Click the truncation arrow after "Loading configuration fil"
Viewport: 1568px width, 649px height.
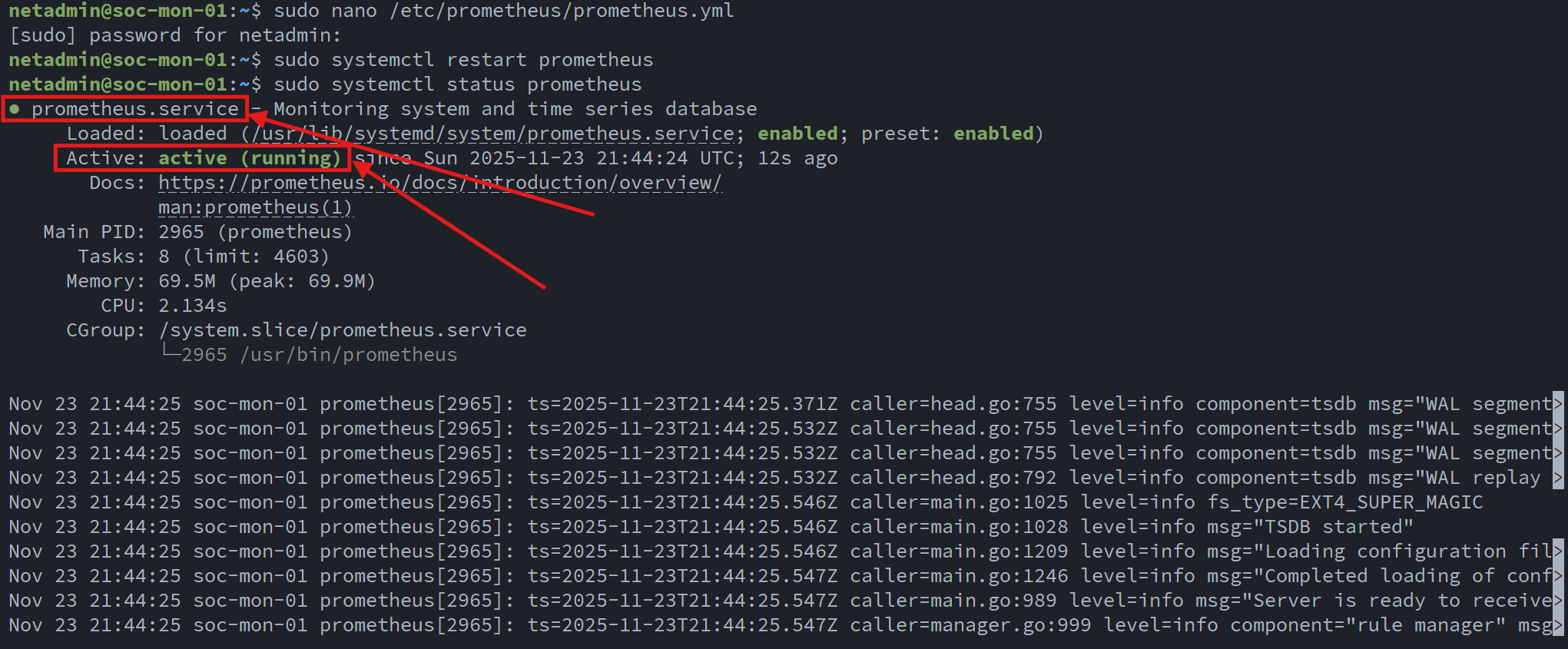coord(1558,551)
